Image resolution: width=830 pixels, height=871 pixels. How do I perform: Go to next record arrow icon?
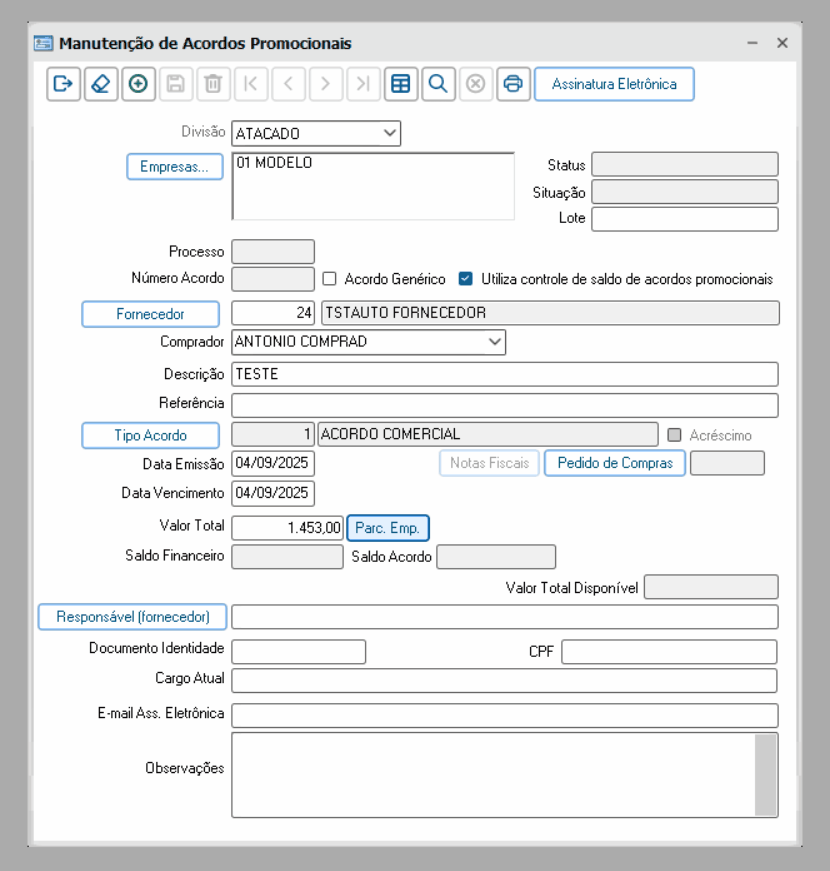click(326, 84)
